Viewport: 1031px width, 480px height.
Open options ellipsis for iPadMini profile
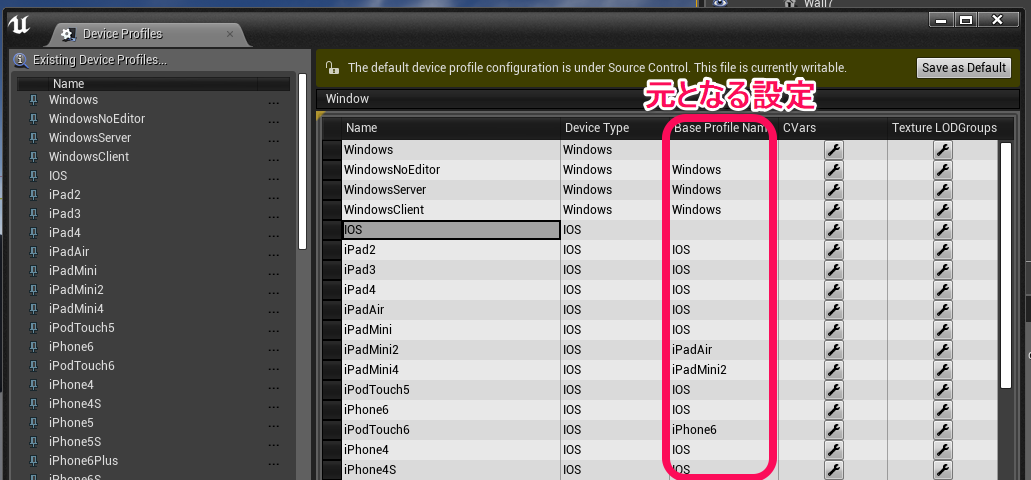pyautogui.click(x=274, y=274)
